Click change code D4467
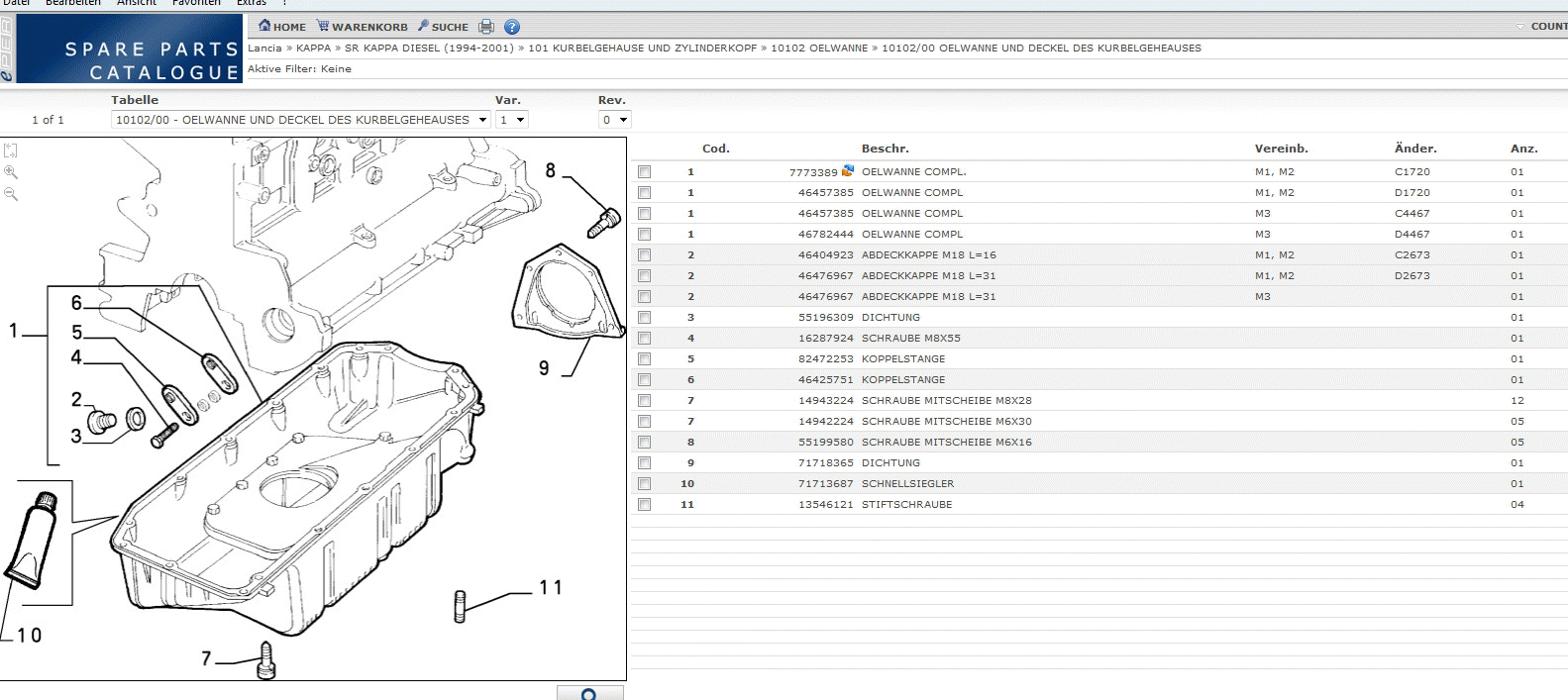 [x=1411, y=235]
